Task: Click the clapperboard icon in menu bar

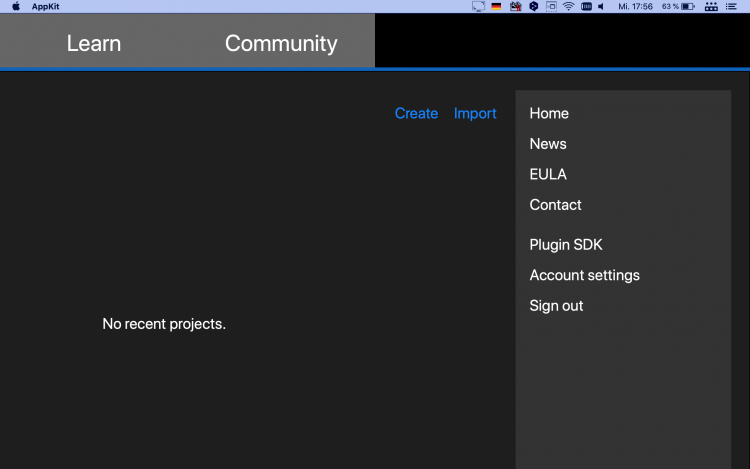Action: click(515, 6)
